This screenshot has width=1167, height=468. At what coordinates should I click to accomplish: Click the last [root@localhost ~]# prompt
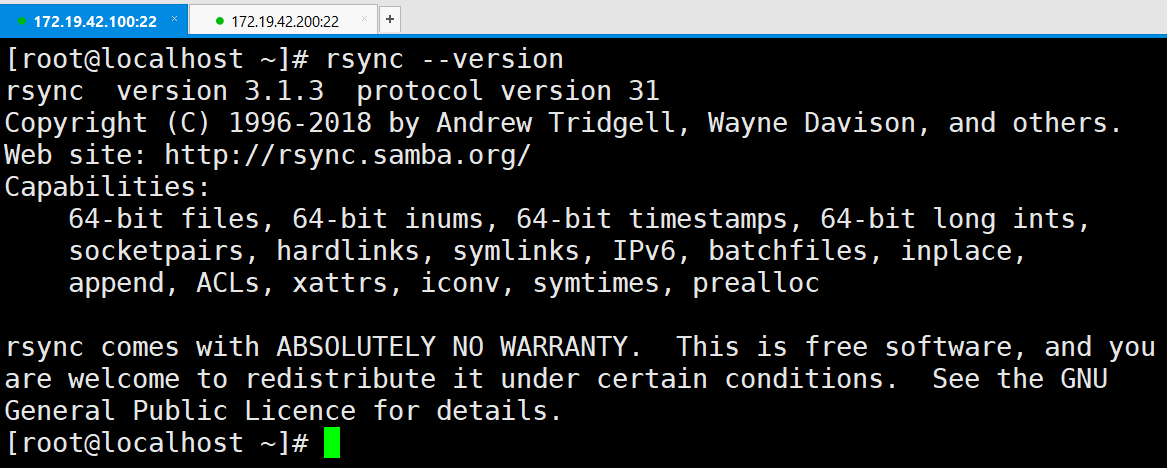point(156,443)
